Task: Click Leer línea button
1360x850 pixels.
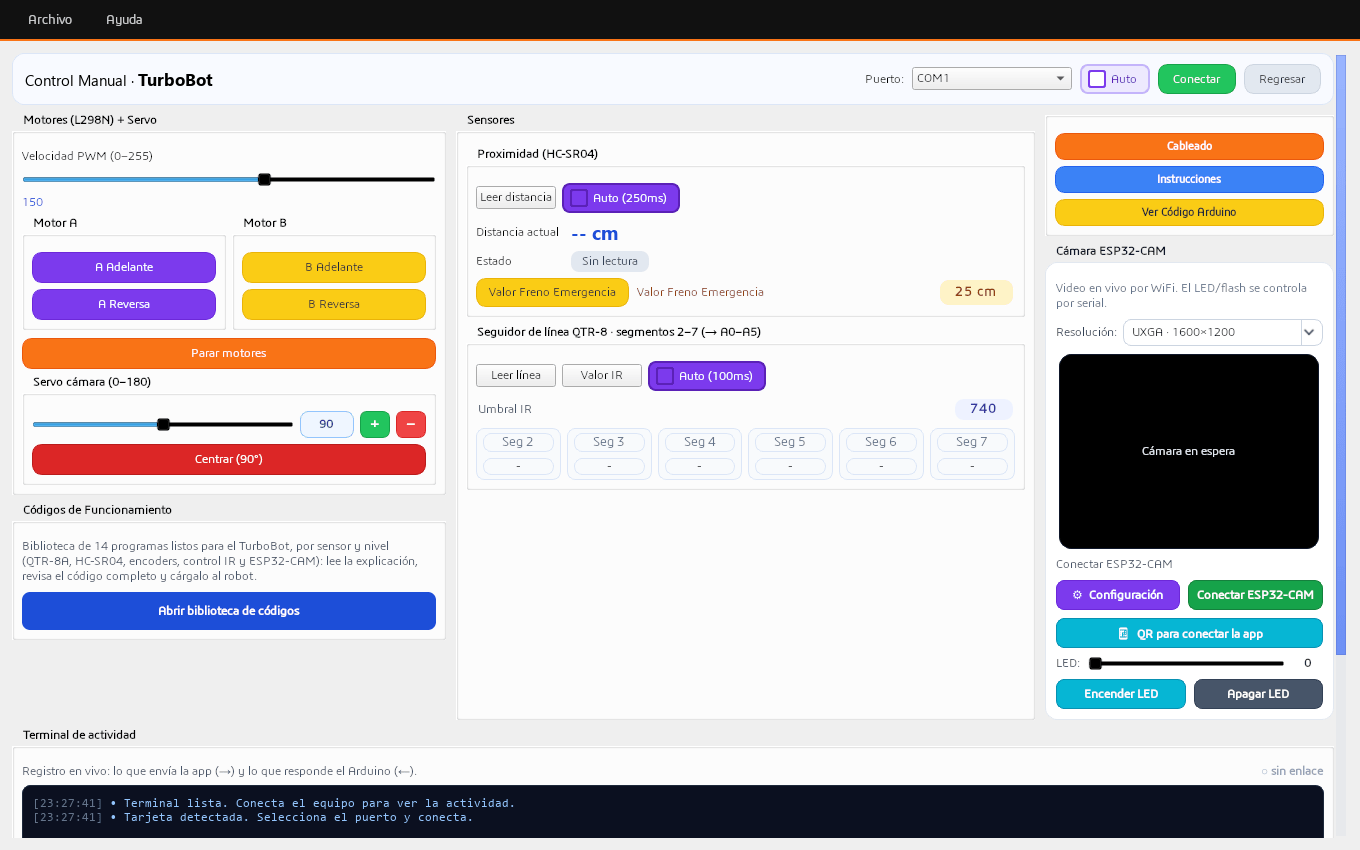Action: tap(516, 376)
